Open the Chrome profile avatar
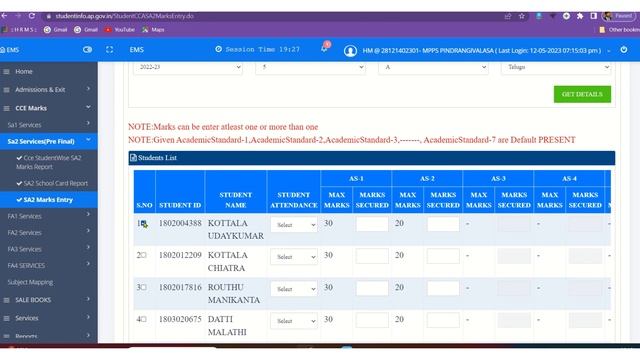This screenshot has width=640, height=360. point(608,16)
